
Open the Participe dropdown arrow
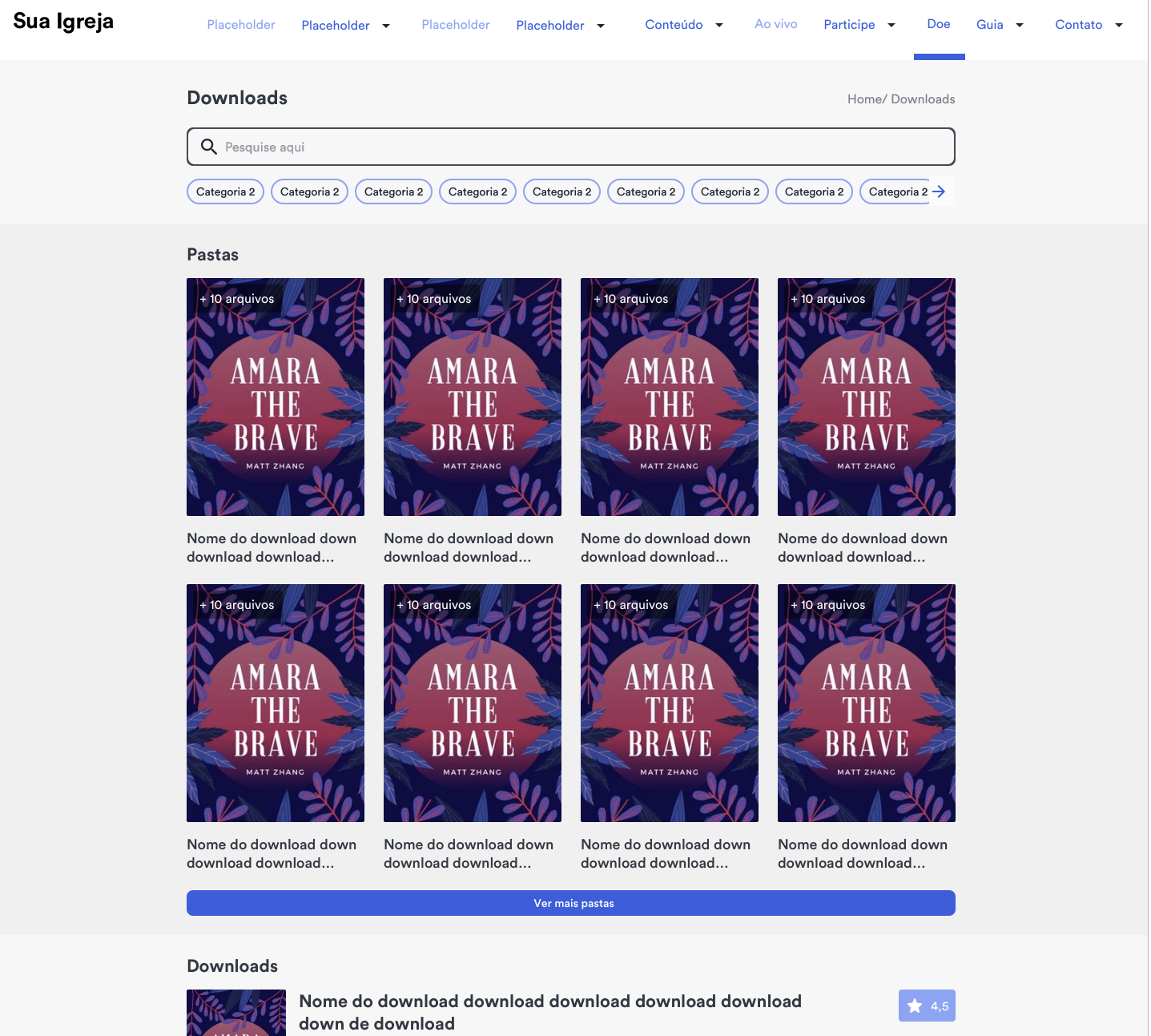[x=891, y=25]
